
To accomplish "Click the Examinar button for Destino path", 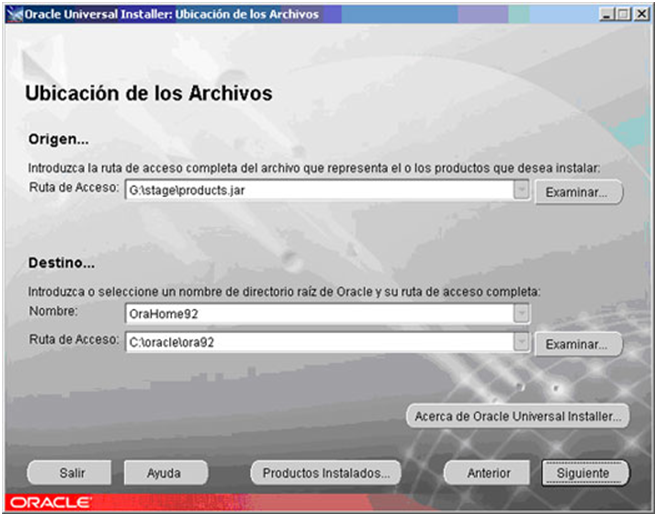I will click(x=579, y=344).
